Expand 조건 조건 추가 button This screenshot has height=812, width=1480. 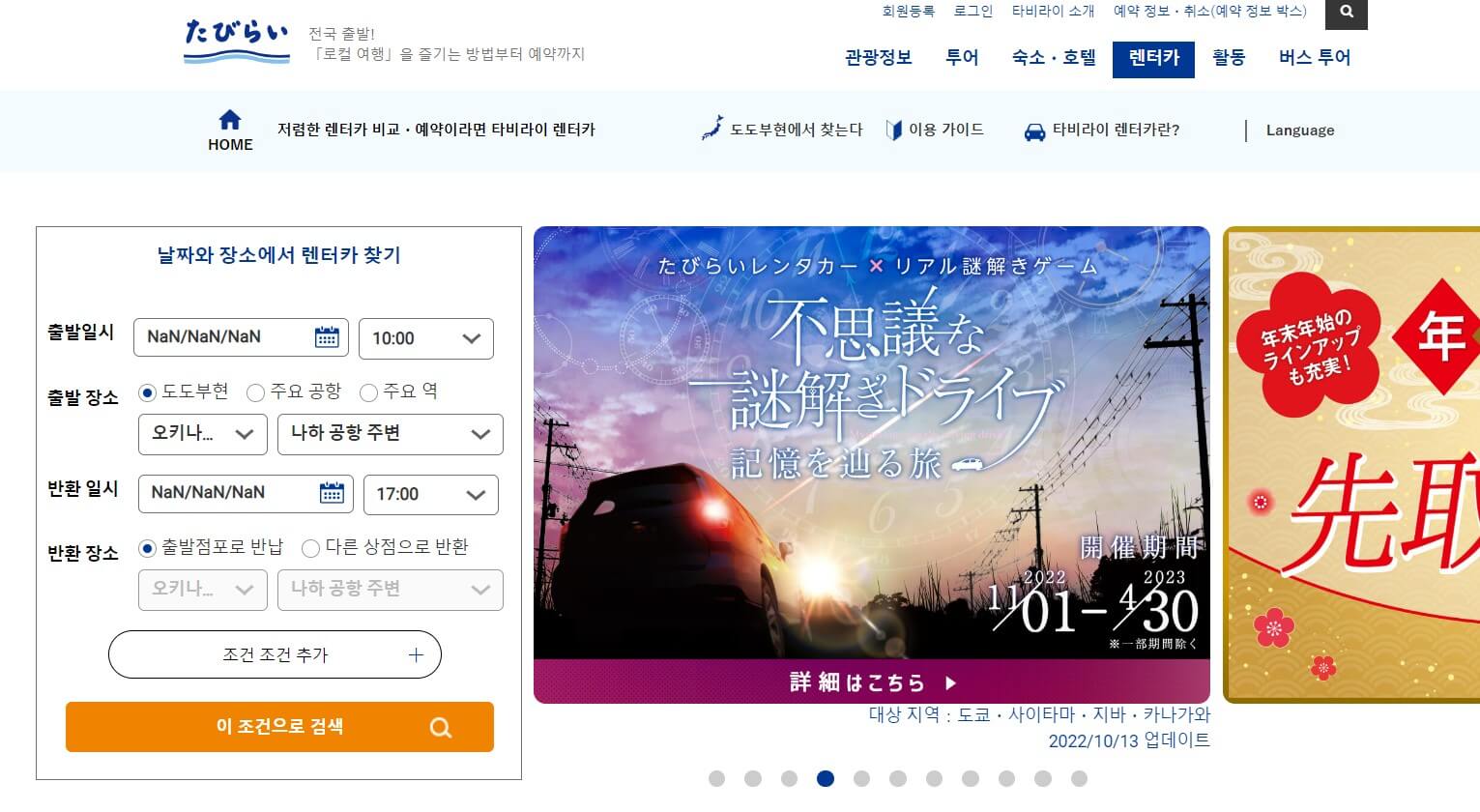click(275, 654)
